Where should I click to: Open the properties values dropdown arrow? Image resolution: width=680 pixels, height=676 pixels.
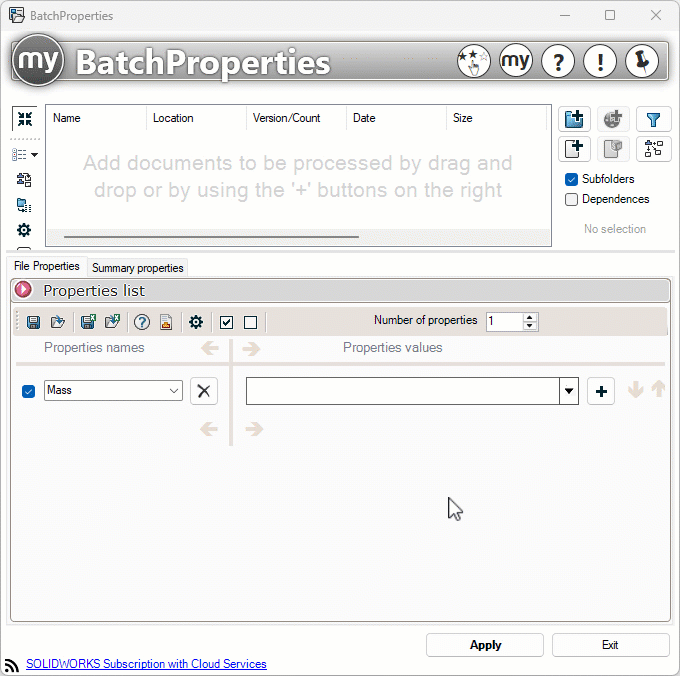(569, 392)
